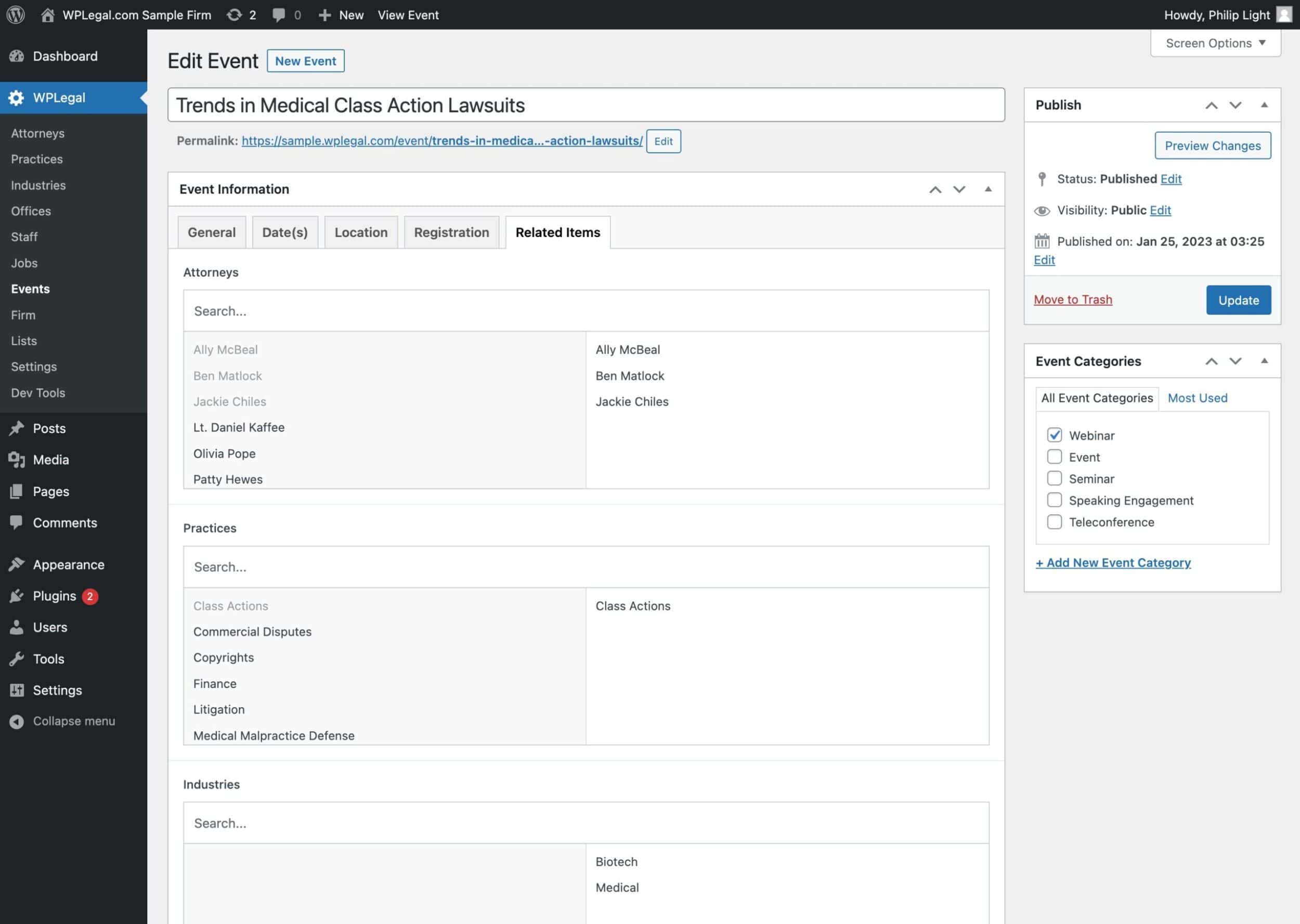
Task: Move Event Categories panel down
Action: [x=1235, y=361]
